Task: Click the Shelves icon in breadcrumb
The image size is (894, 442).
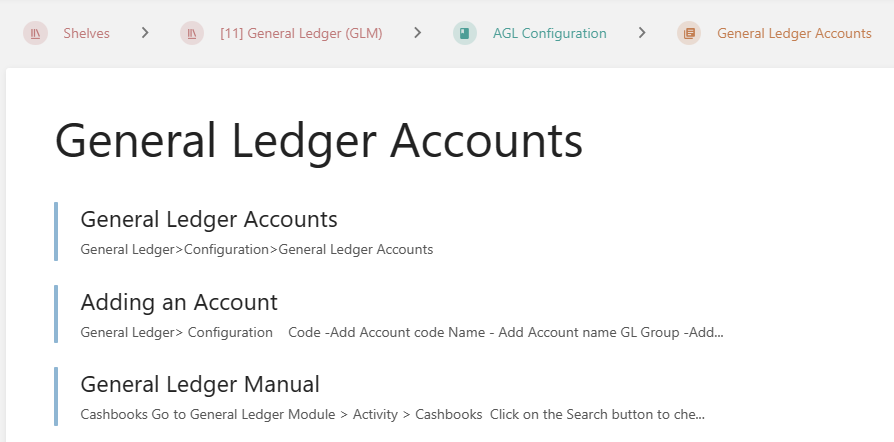Action: point(35,33)
